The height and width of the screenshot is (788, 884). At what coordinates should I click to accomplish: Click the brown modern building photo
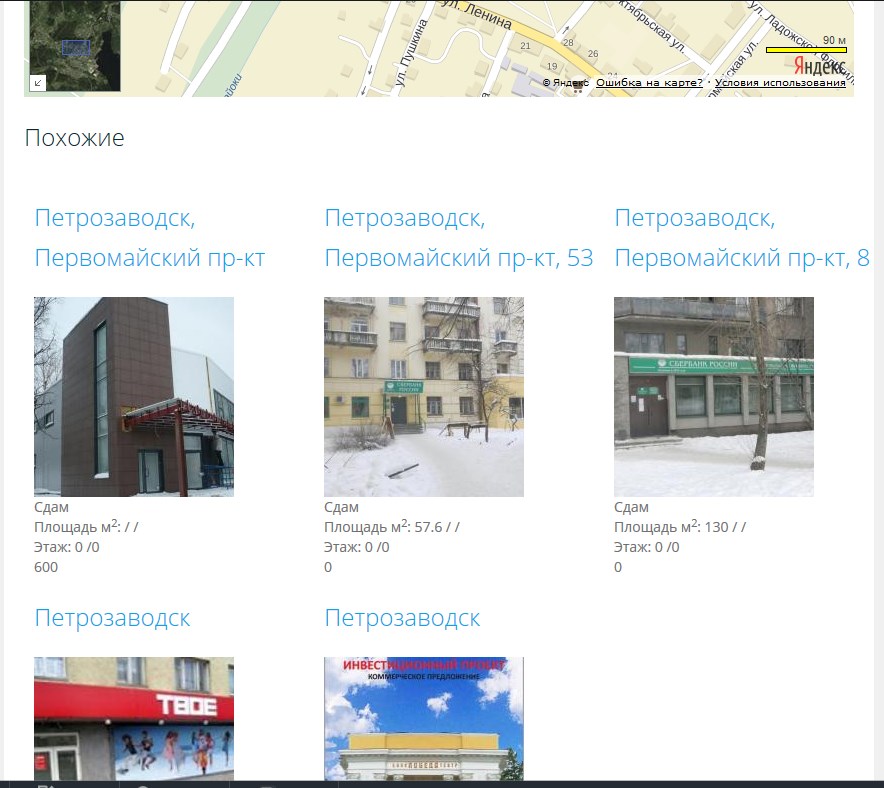pos(134,397)
